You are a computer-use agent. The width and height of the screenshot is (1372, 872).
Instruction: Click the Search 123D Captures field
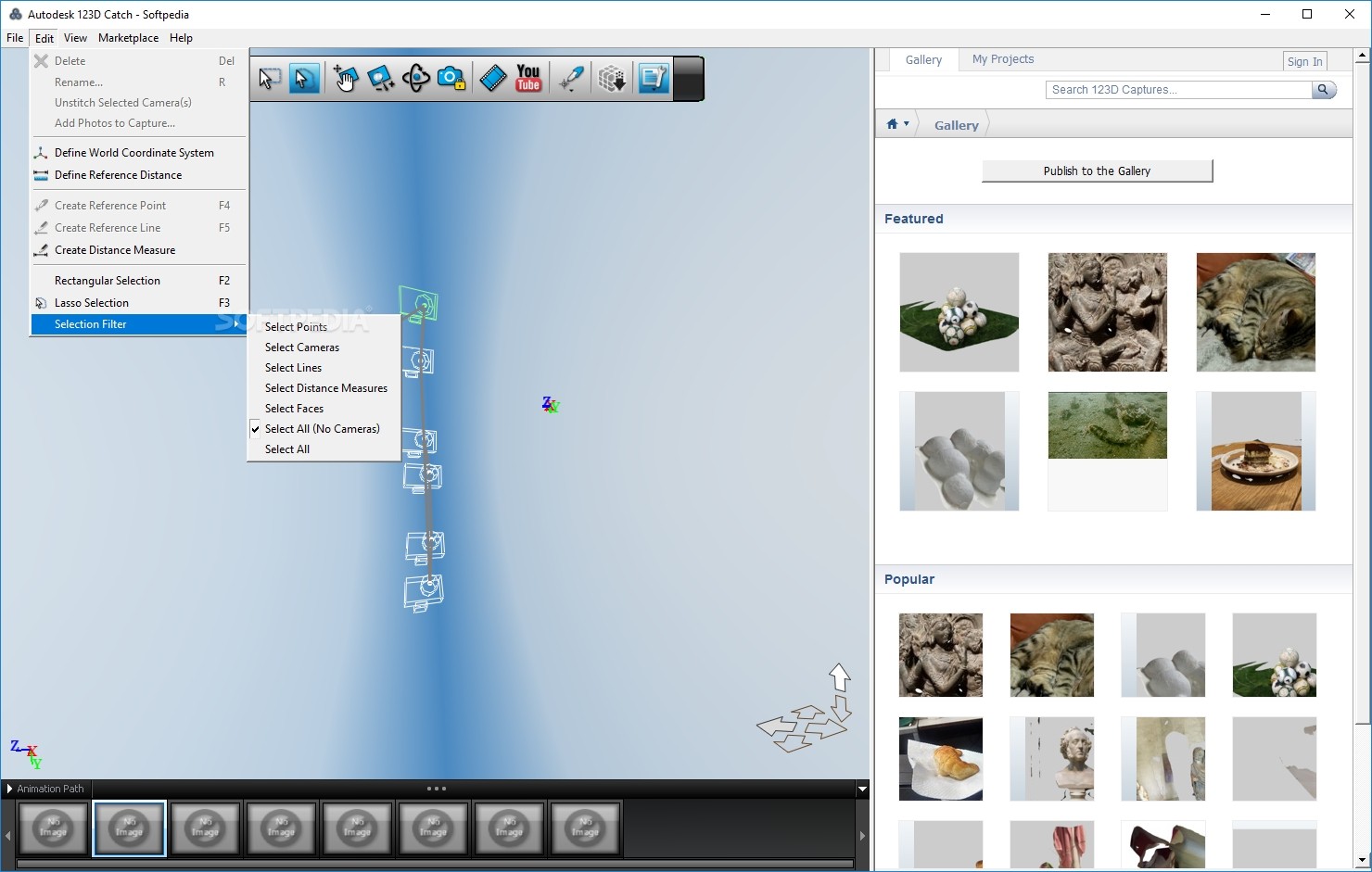tap(1178, 90)
